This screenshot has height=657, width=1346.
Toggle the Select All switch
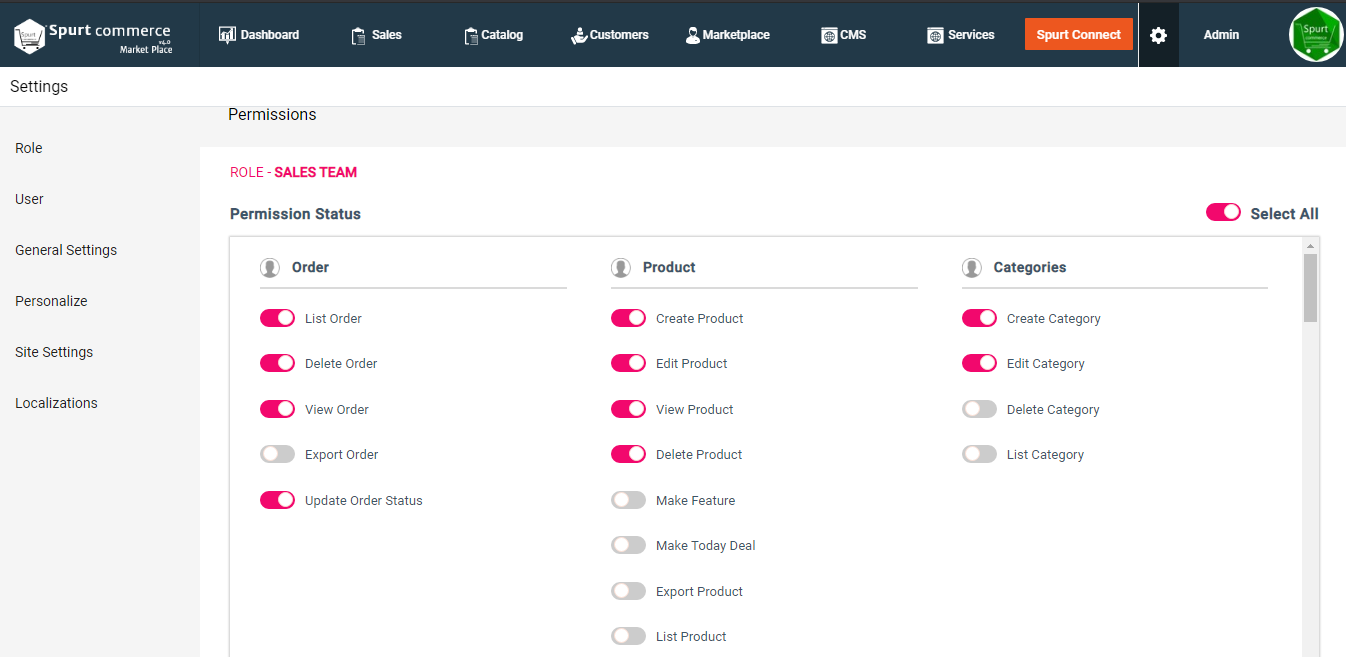point(1223,212)
